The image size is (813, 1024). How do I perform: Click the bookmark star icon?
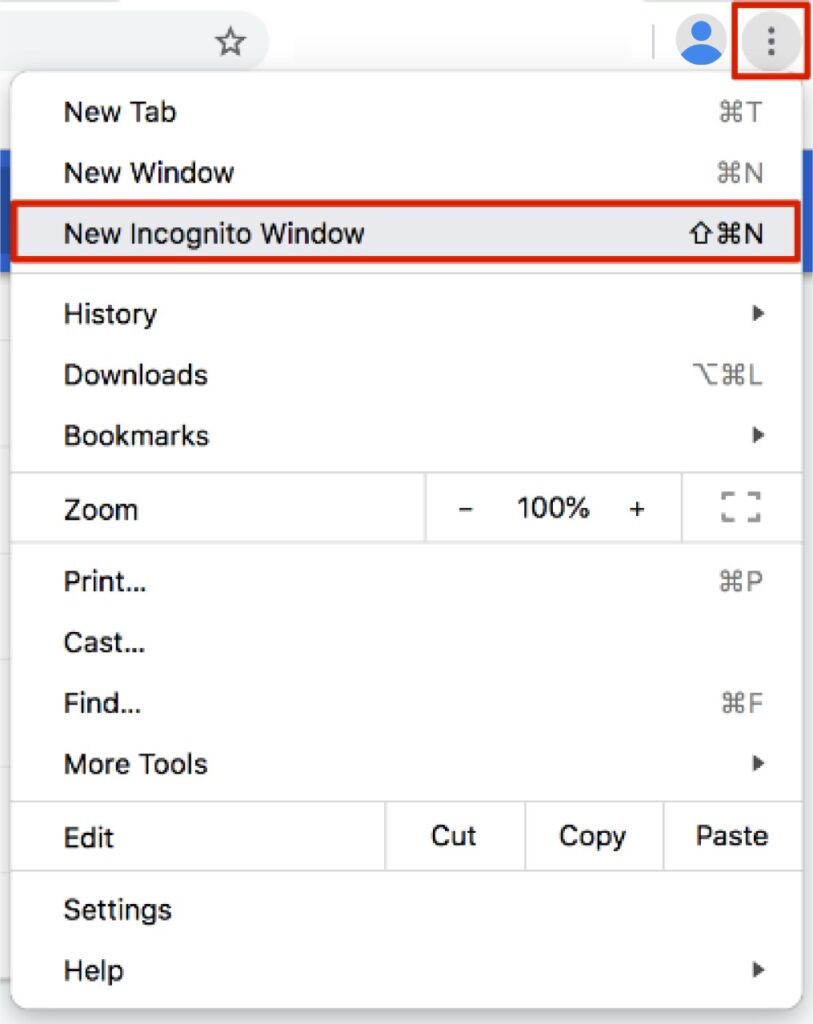click(x=231, y=42)
